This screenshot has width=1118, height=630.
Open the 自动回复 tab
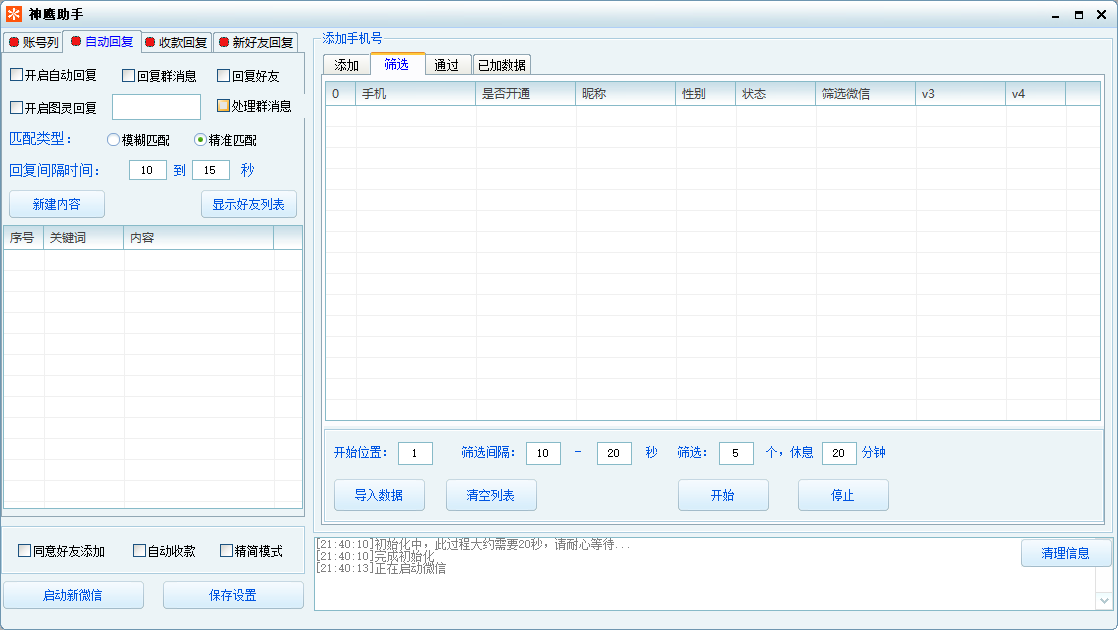102,42
